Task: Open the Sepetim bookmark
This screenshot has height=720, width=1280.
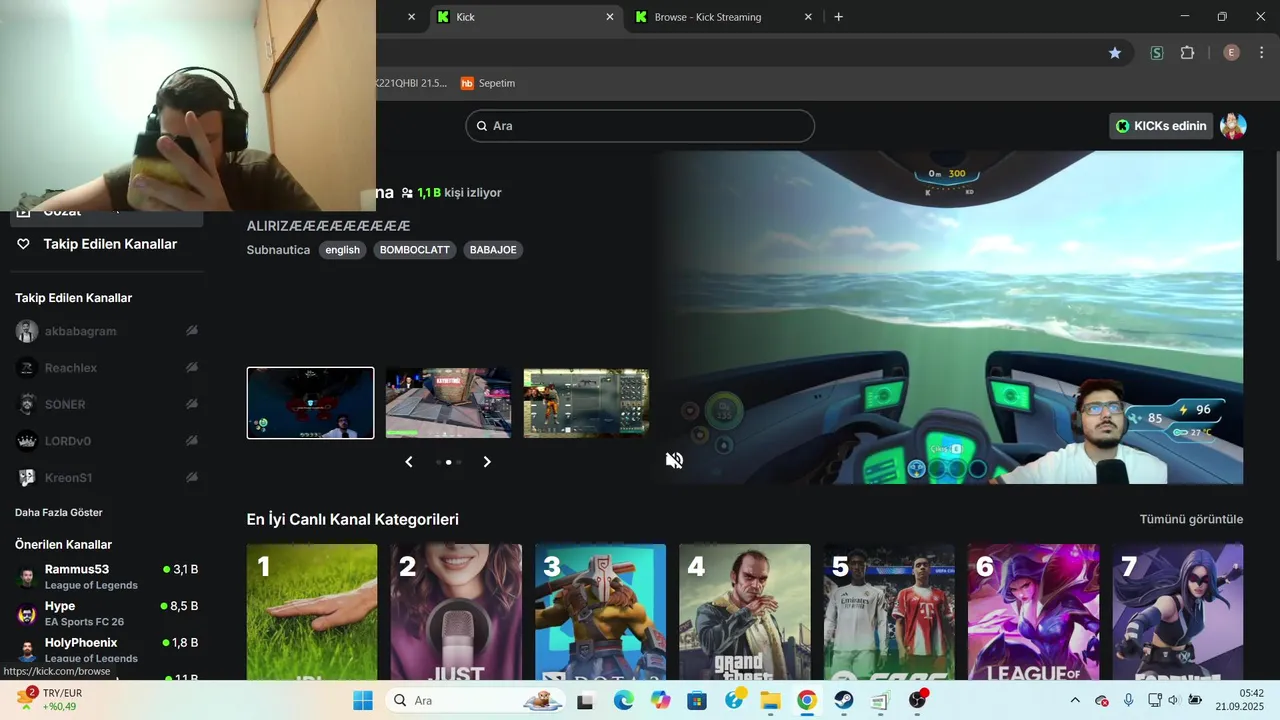Action: [x=488, y=83]
